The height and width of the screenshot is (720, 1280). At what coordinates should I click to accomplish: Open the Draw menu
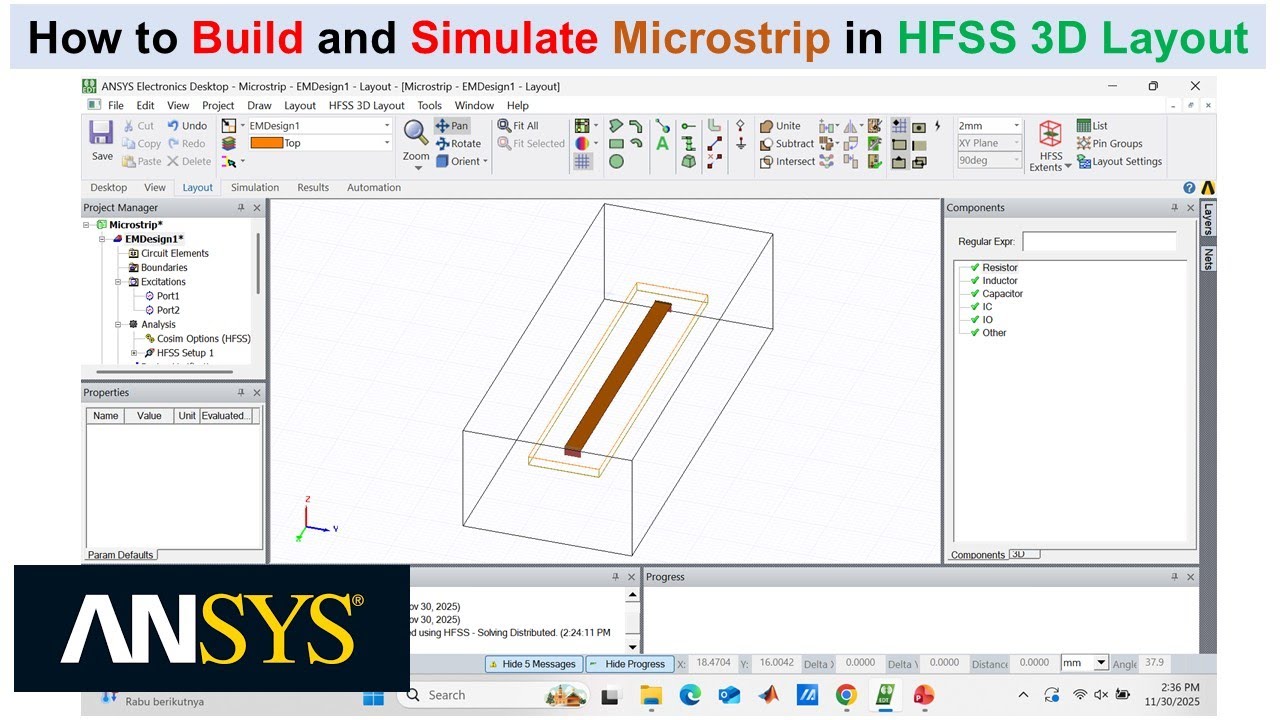(259, 105)
